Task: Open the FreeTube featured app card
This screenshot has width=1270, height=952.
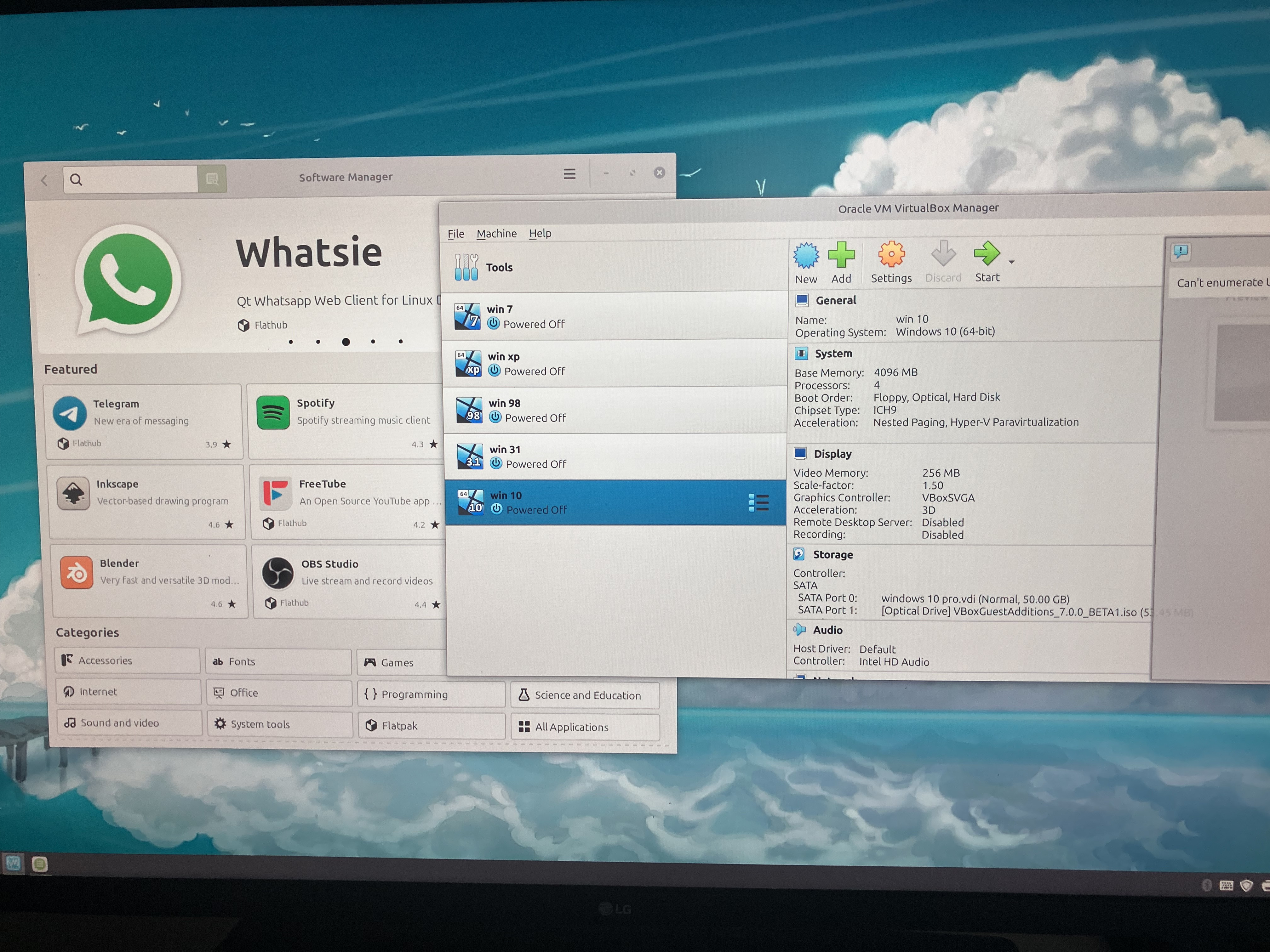Action: point(348,501)
